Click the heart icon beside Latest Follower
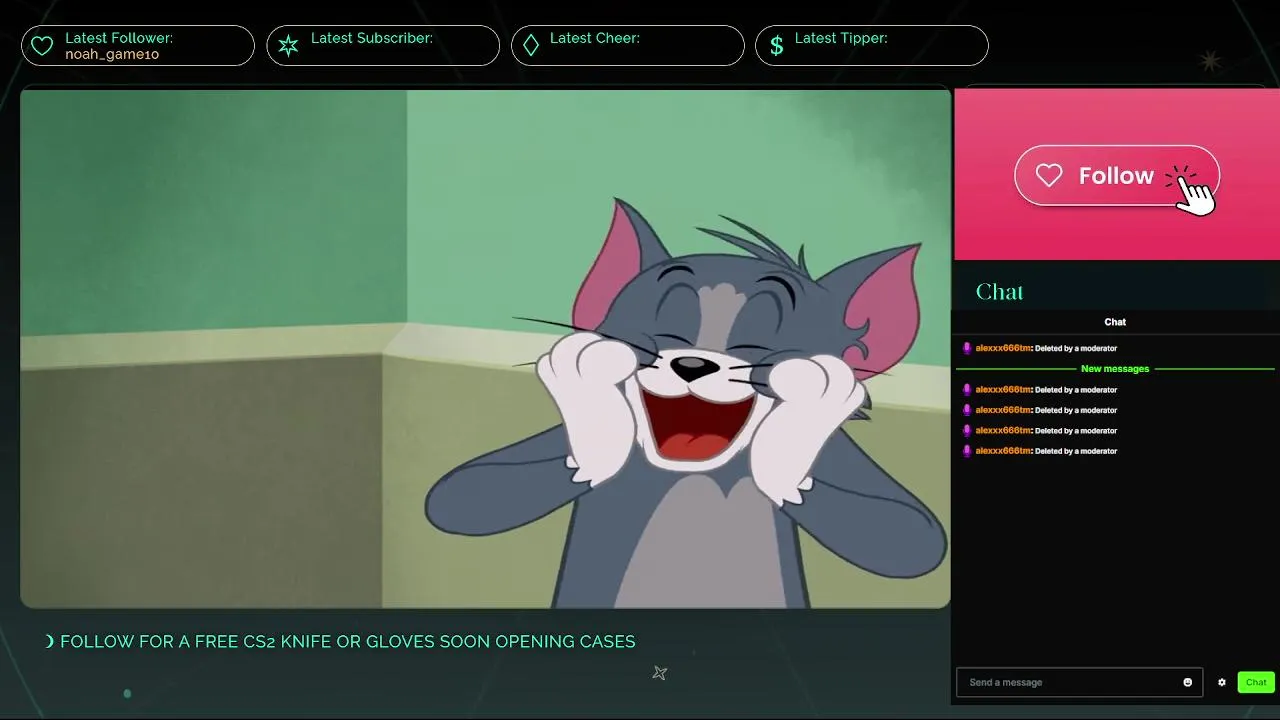Image resolution: width=1280 pixels, height=720 pixels. (42, 46)
